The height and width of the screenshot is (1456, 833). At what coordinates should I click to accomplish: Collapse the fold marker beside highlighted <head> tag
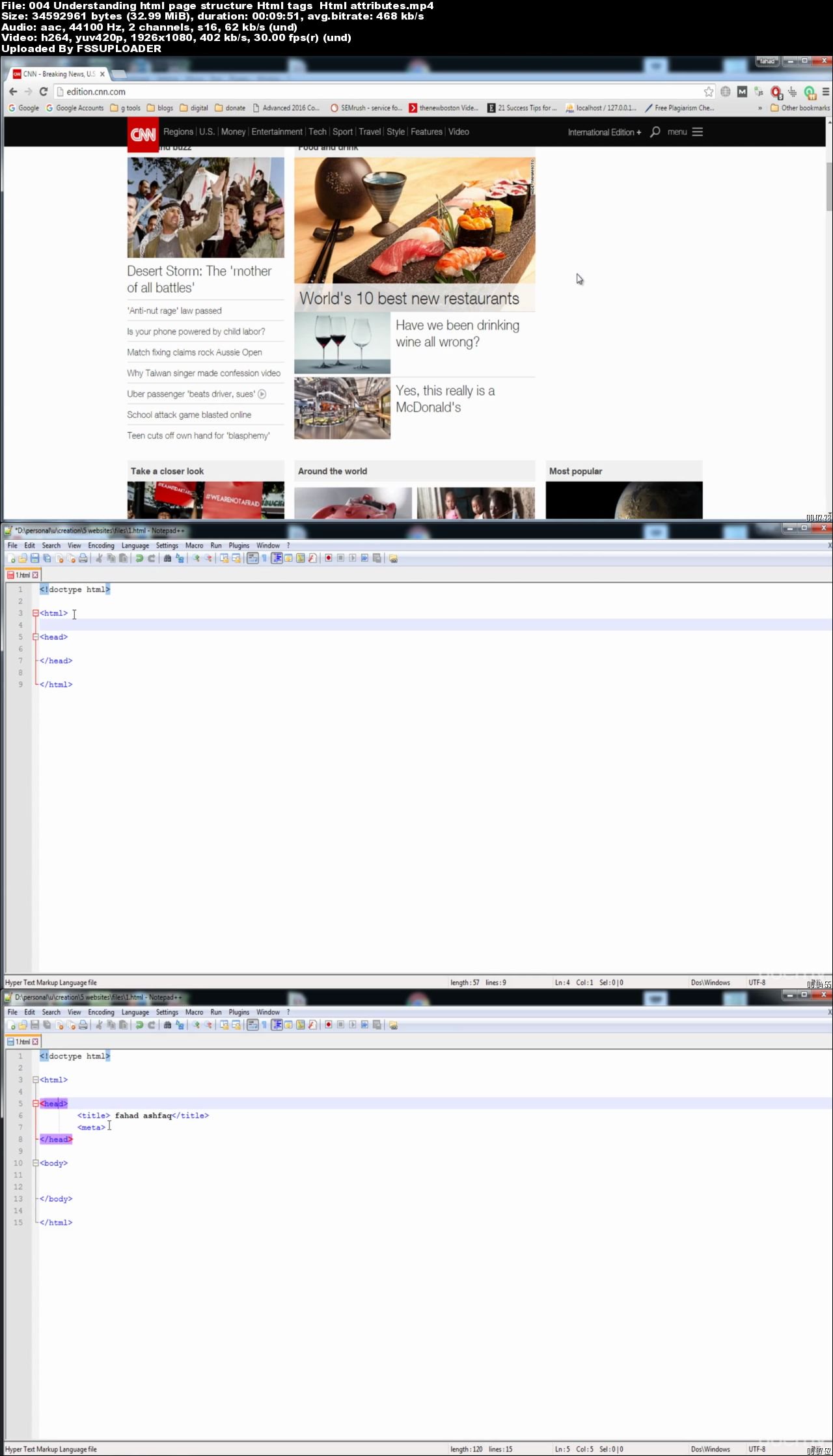tap(36, 1104)
